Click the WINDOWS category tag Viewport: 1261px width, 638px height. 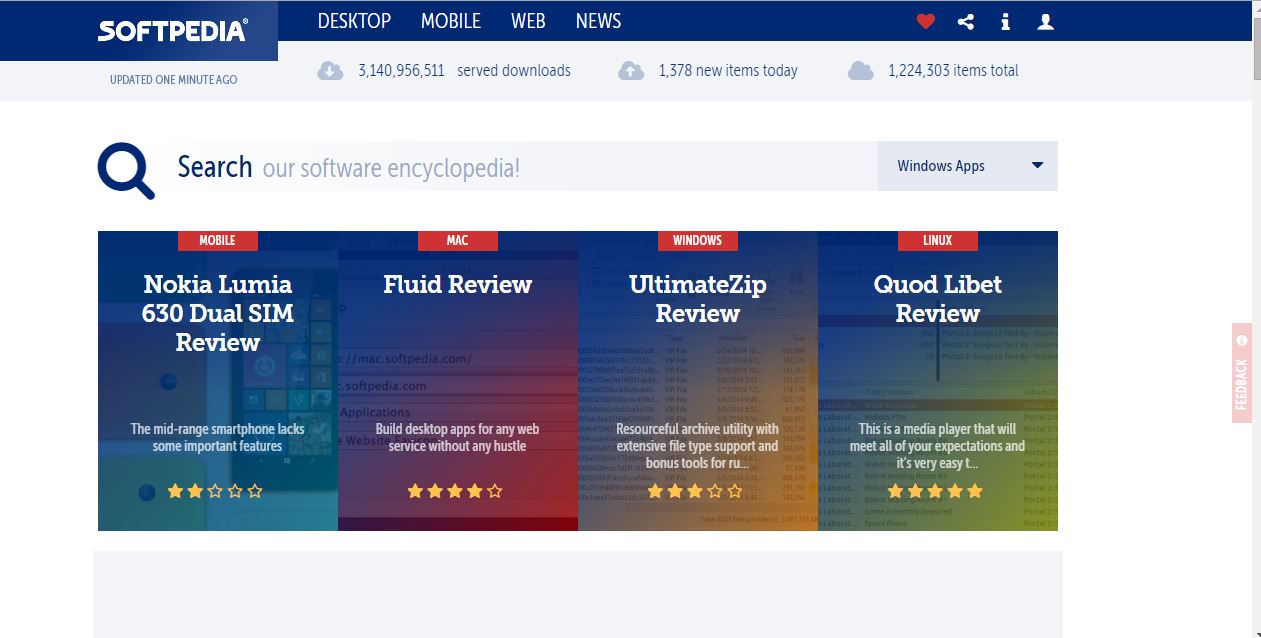point(698,241)
